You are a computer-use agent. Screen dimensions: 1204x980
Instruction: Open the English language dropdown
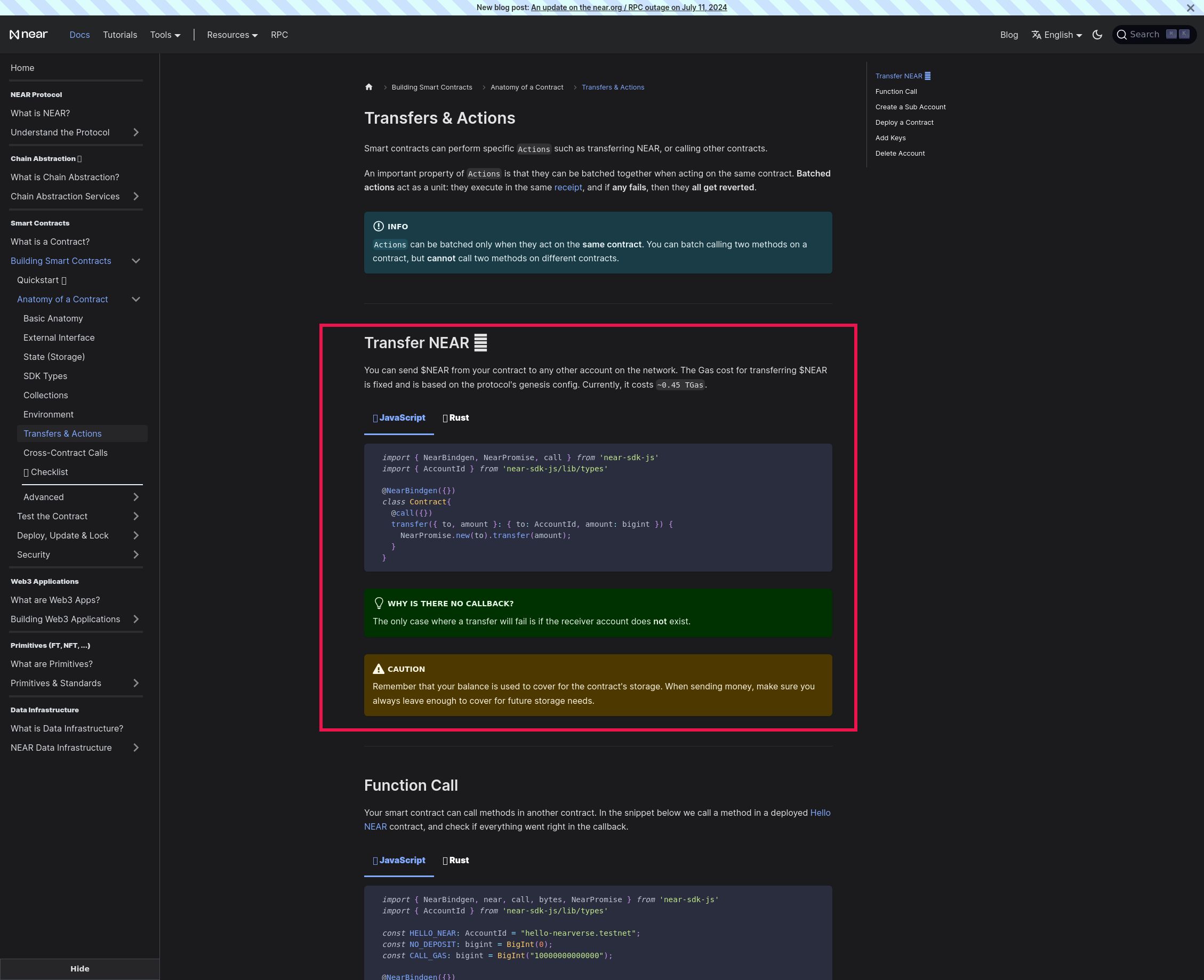tap(1056, 35)
